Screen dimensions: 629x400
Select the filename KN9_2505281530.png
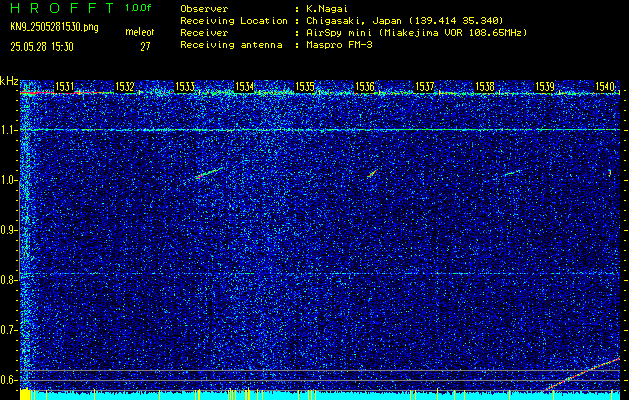(x=54, y=27)
